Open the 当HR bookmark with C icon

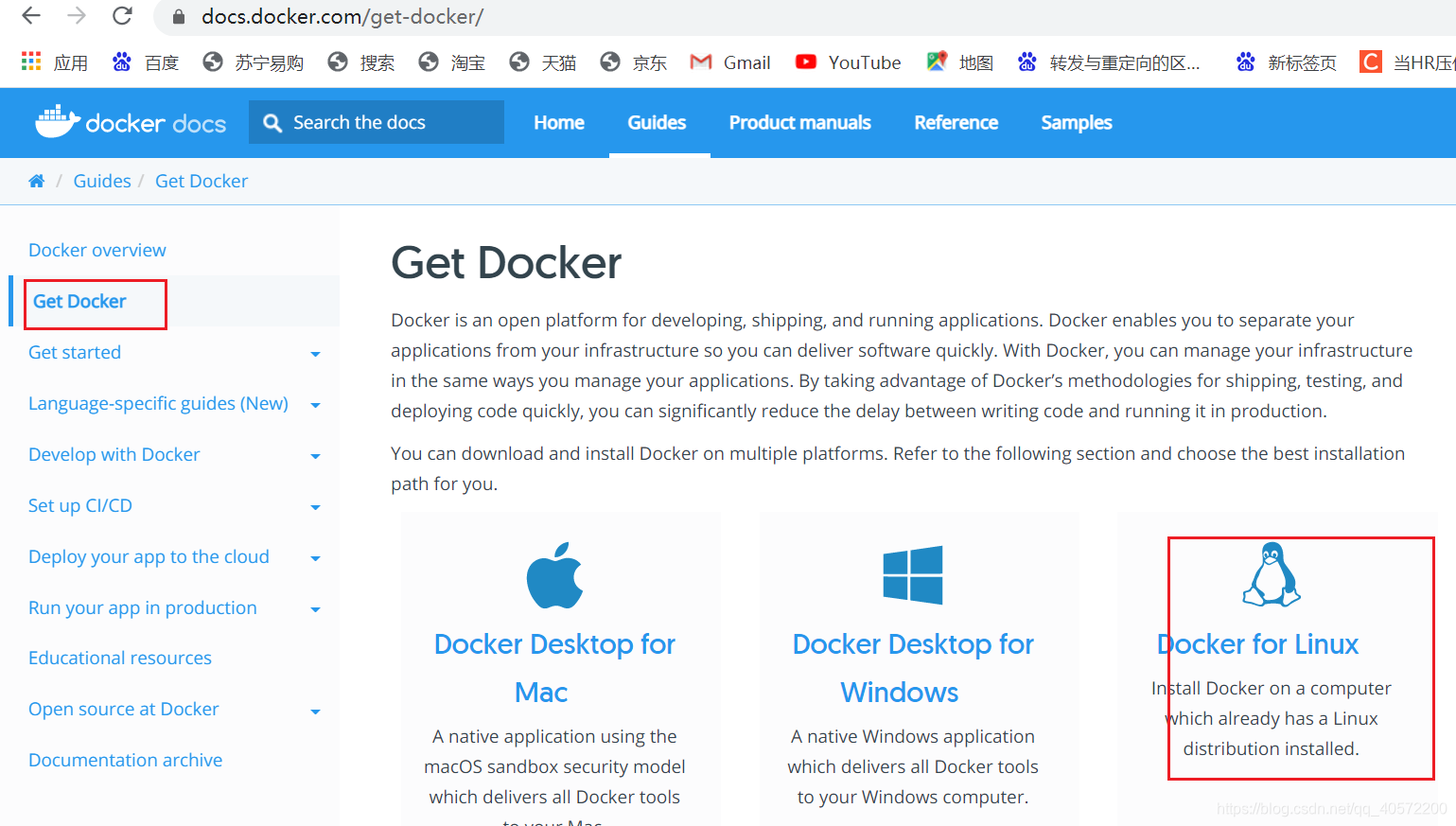[1408, 62]
